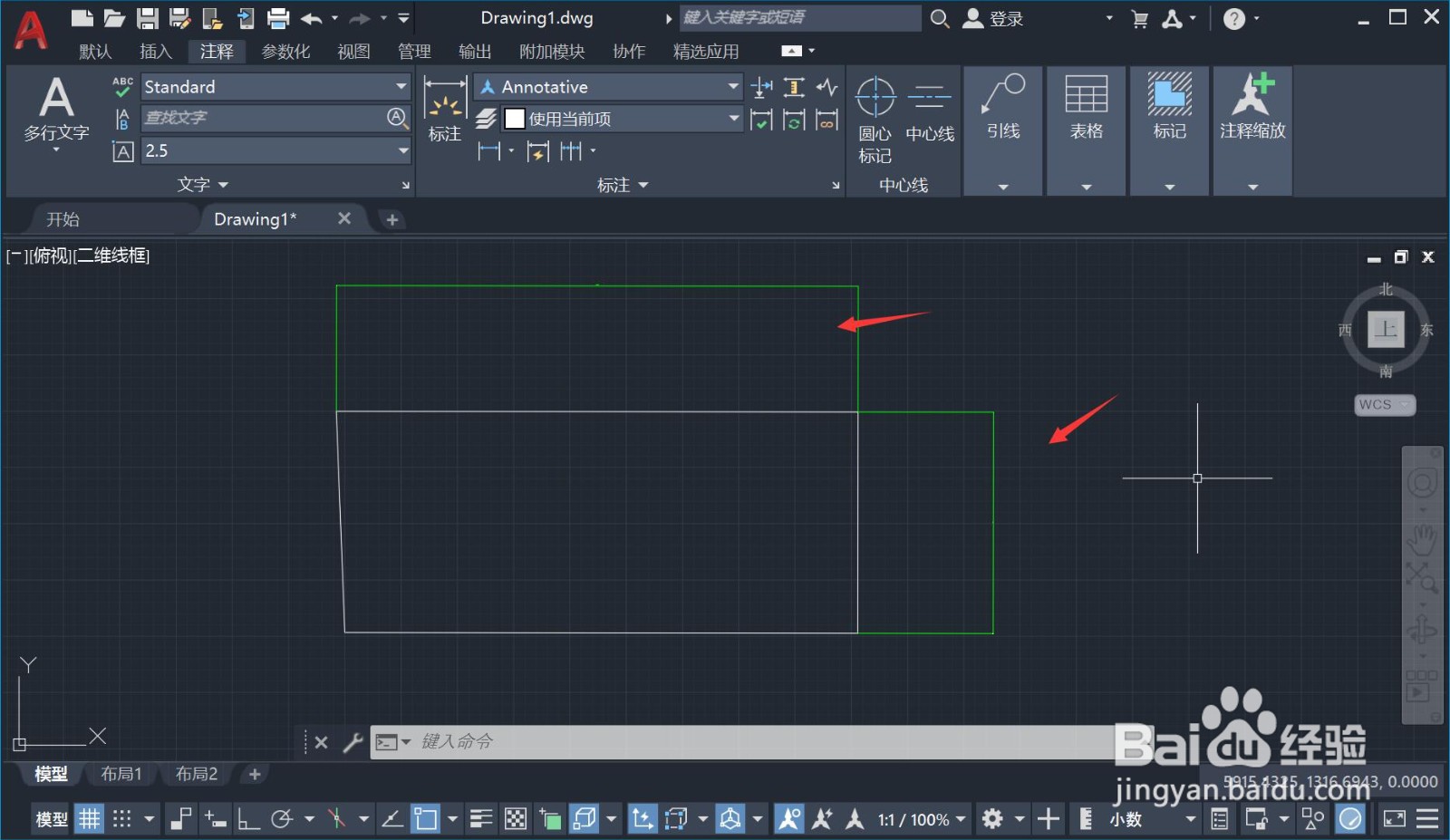Toggle drawing grid display in status bar

tap(89, 819)
